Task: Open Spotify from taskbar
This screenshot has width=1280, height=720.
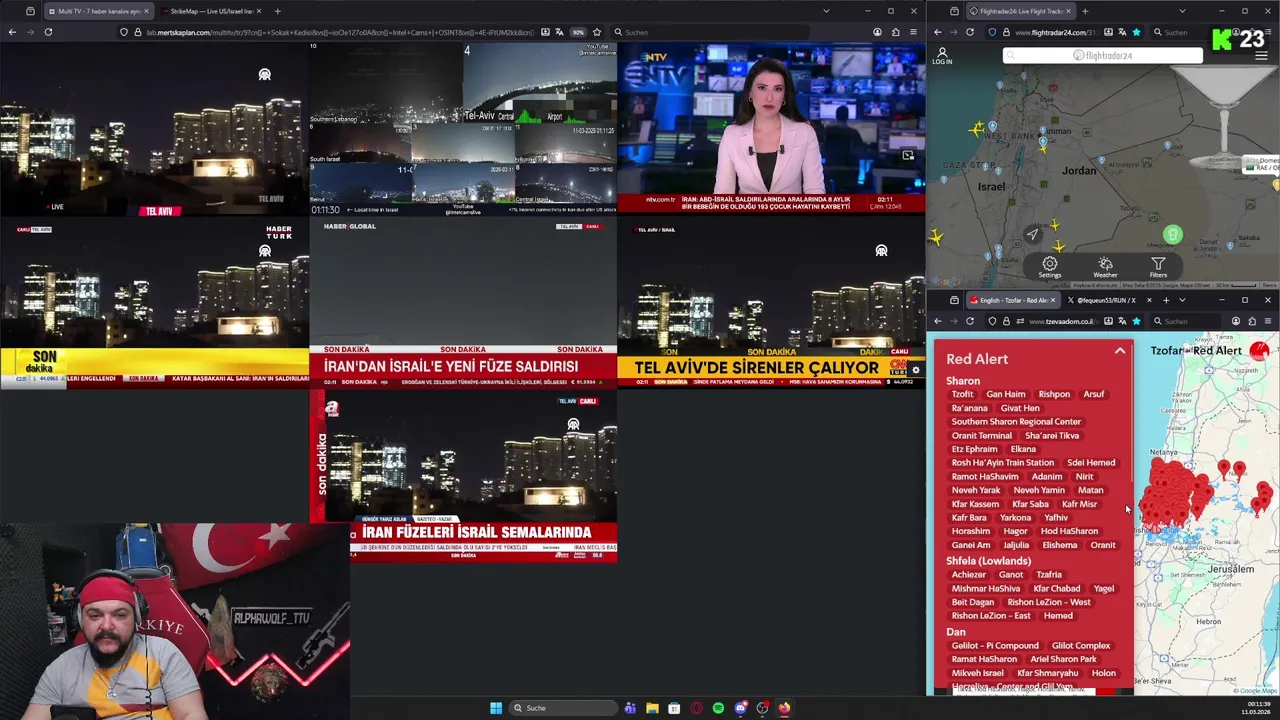Action: point(718,708)
